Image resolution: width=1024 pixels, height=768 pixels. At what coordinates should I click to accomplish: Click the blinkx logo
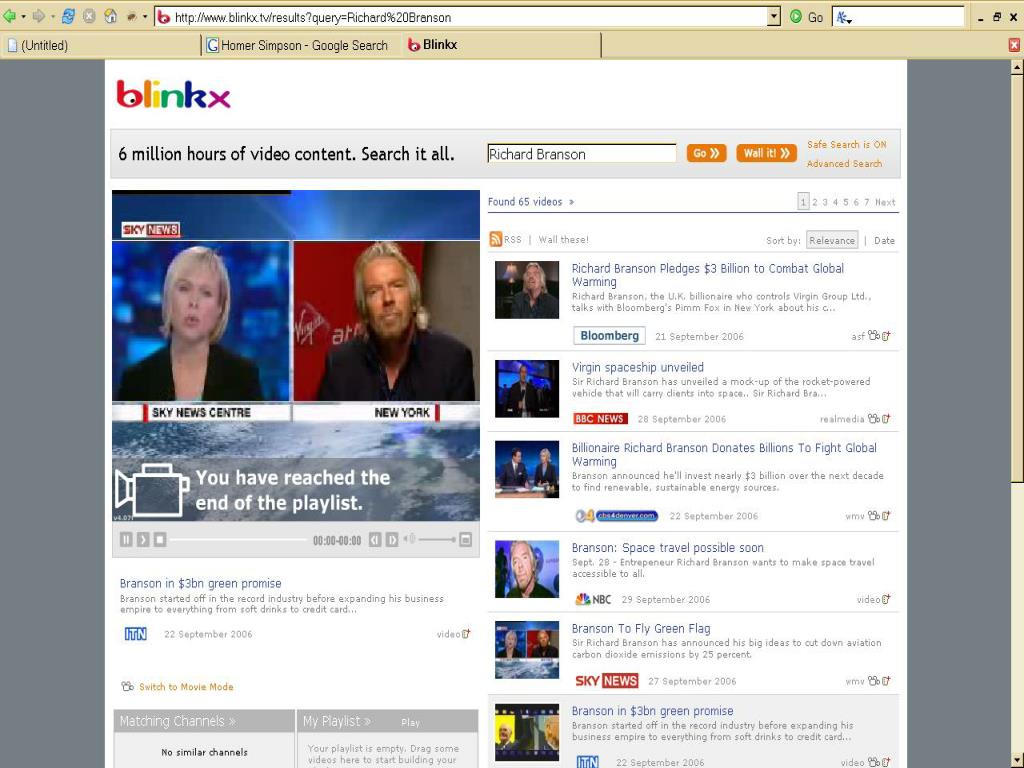pos(173,95)
